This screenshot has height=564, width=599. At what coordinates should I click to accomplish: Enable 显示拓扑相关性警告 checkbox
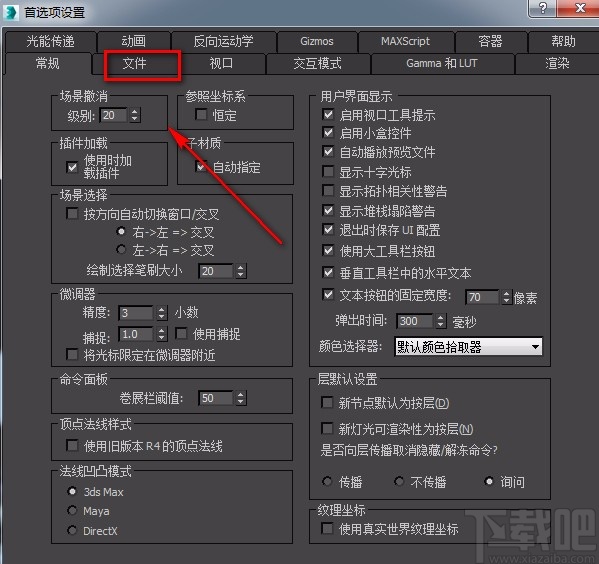pos(328,190)
